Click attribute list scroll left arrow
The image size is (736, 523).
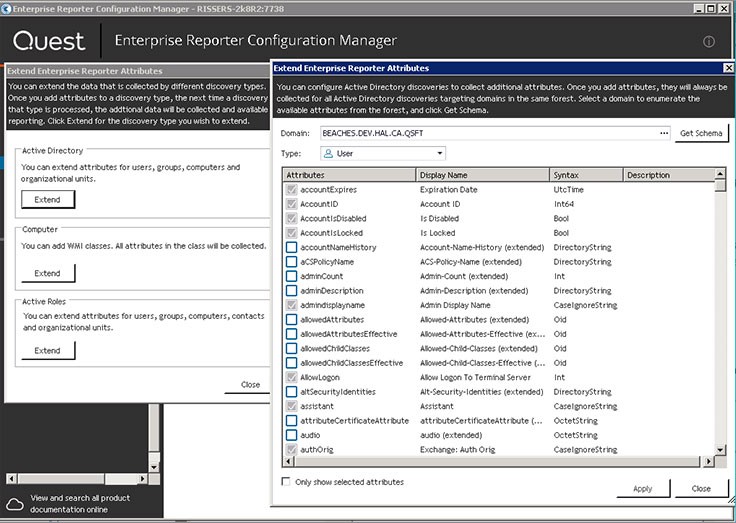pos(289,461)
